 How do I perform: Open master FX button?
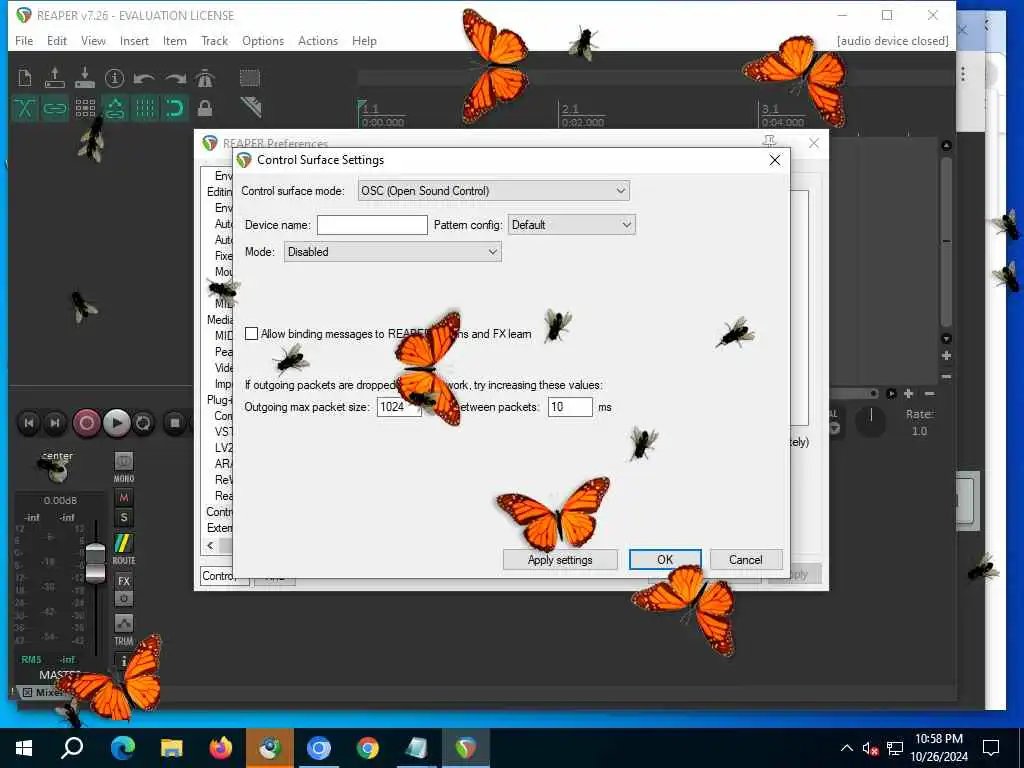click(x=123, y=581)
